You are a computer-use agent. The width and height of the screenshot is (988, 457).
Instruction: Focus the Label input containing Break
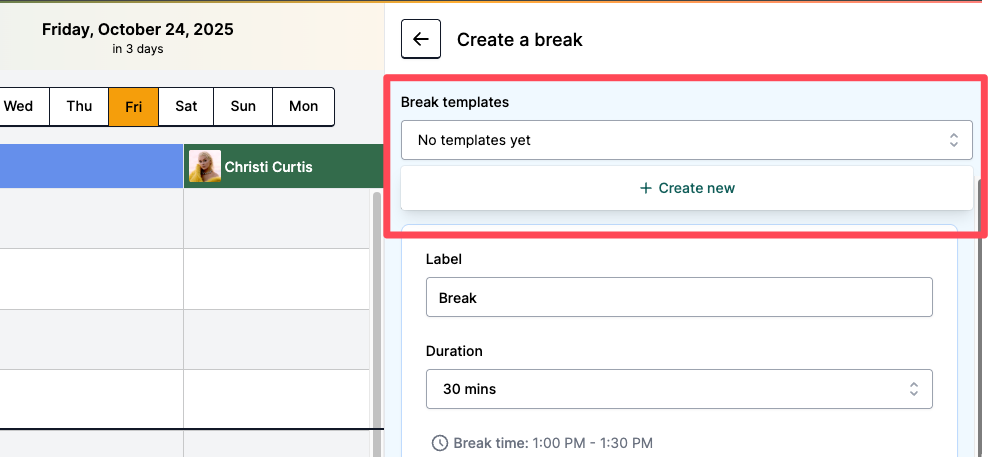678,298
